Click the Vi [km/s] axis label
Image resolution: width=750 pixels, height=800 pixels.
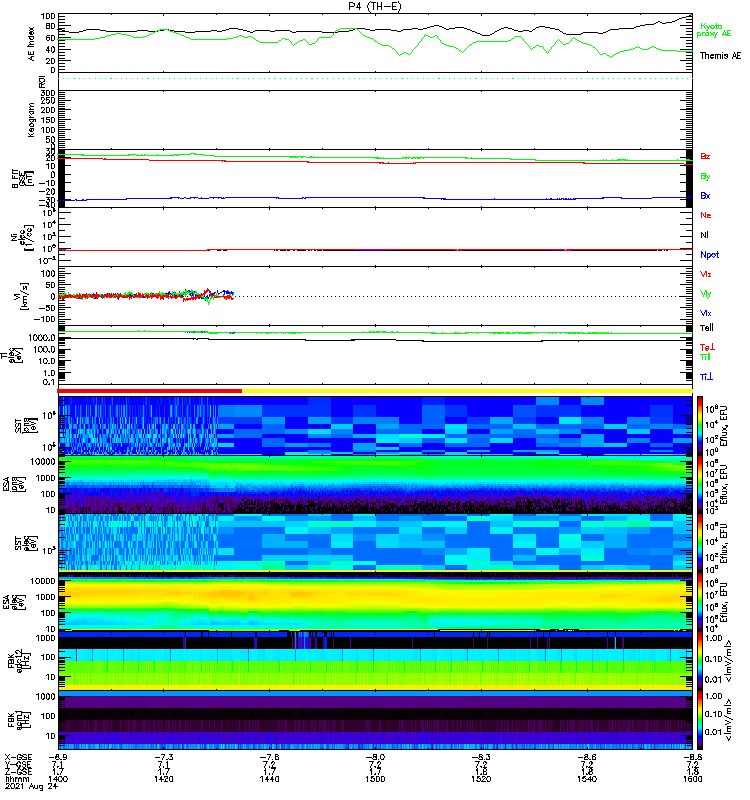pos(23,296)
